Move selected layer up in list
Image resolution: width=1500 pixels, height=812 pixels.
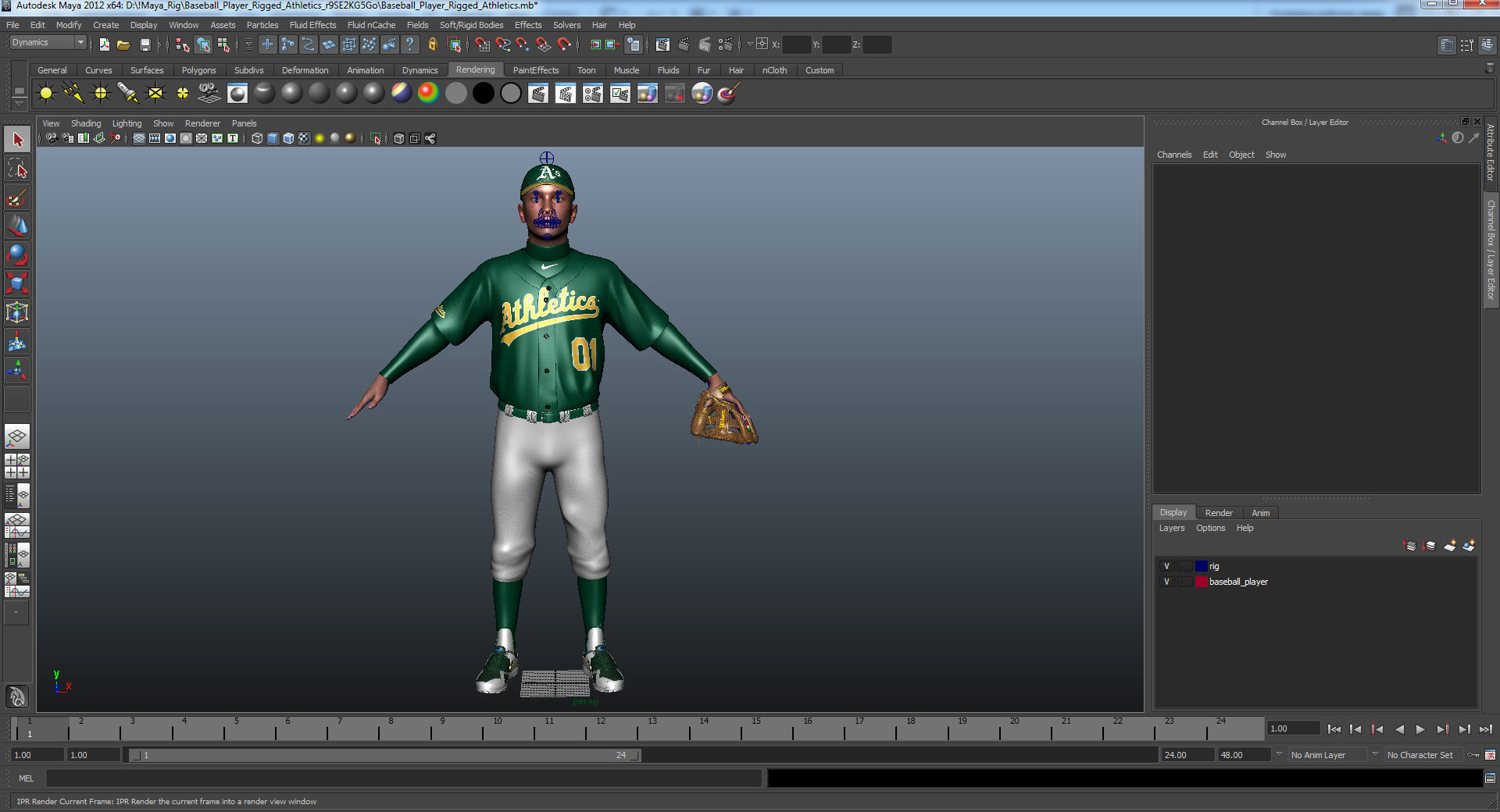click(1410, 546)
